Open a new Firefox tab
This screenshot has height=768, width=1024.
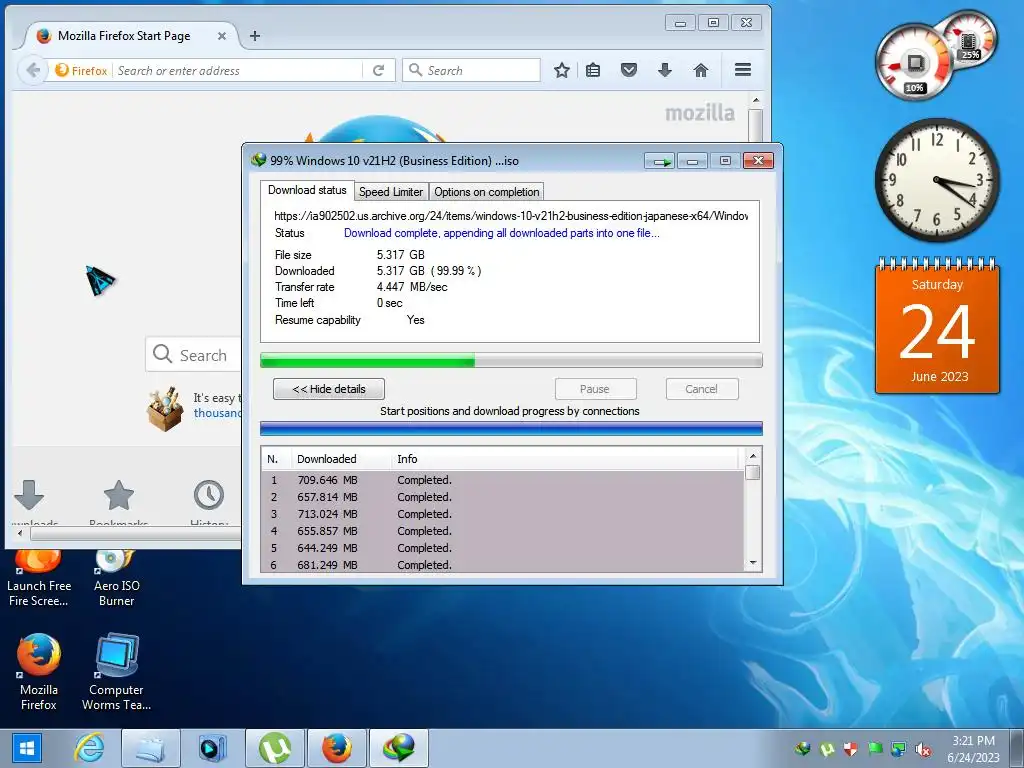pos(255,36)
